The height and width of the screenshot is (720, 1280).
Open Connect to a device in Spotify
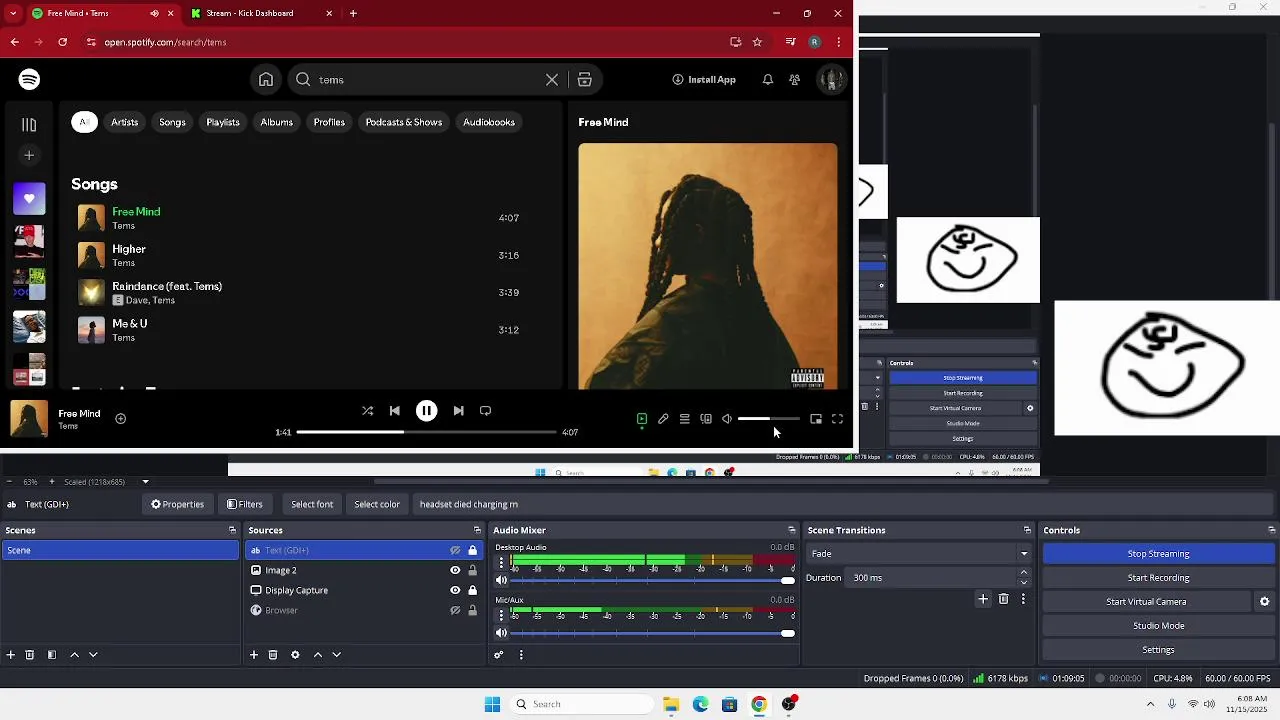[706, 419]
